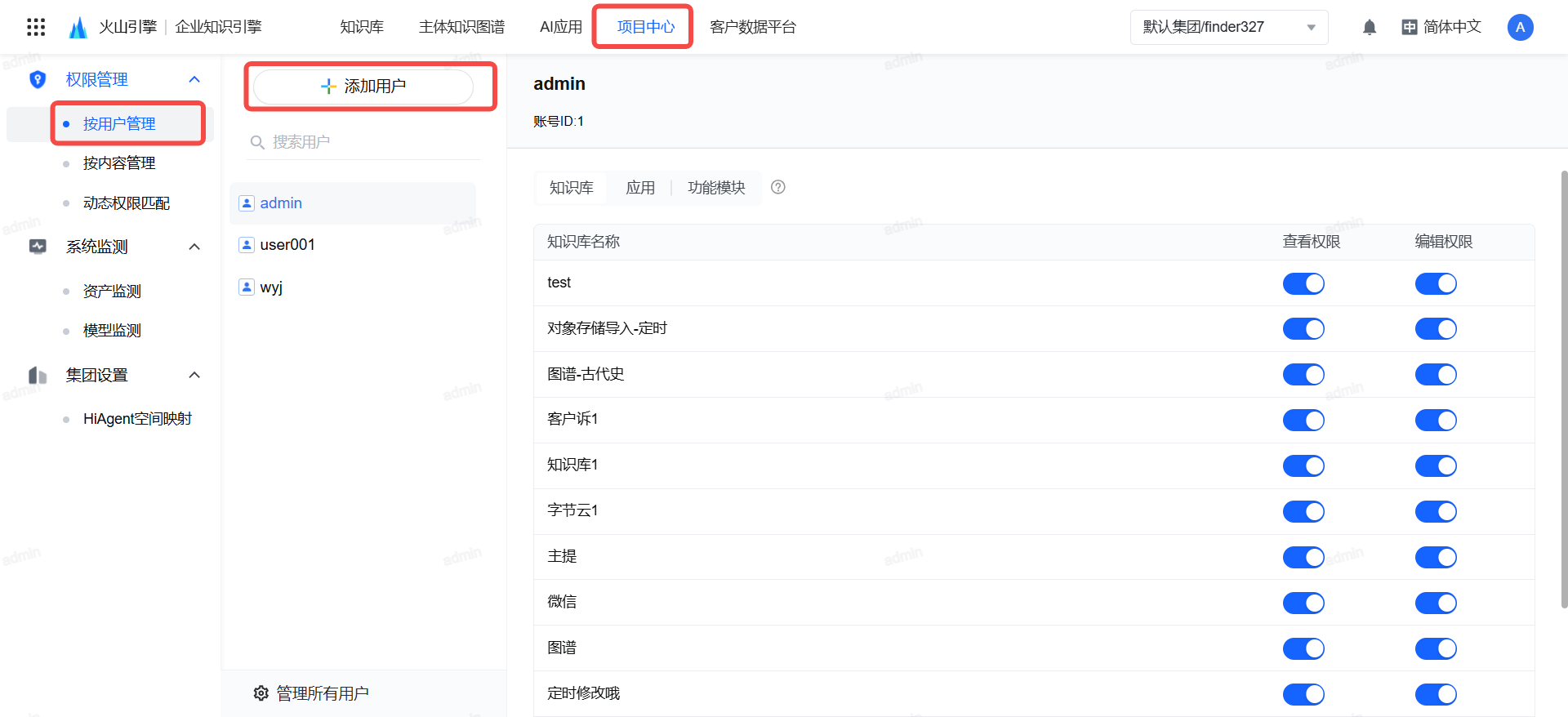This screenshot has width=1568, height=717.
Task: Open the user avatar A
Action: [1520, 27]
